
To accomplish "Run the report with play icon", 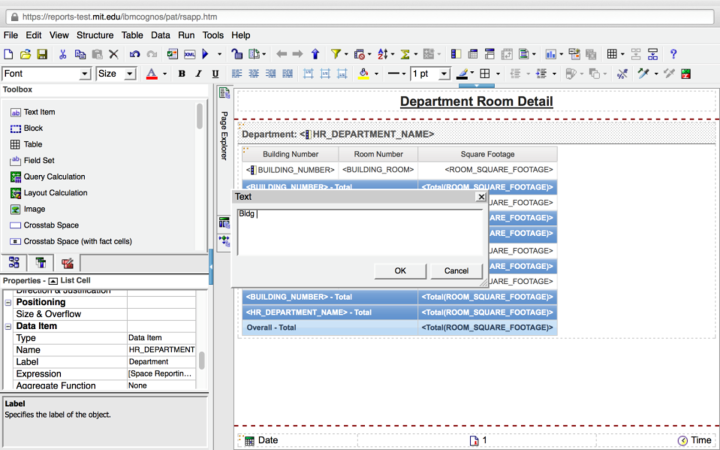I will pyautogui.click(x=205, y=54).
